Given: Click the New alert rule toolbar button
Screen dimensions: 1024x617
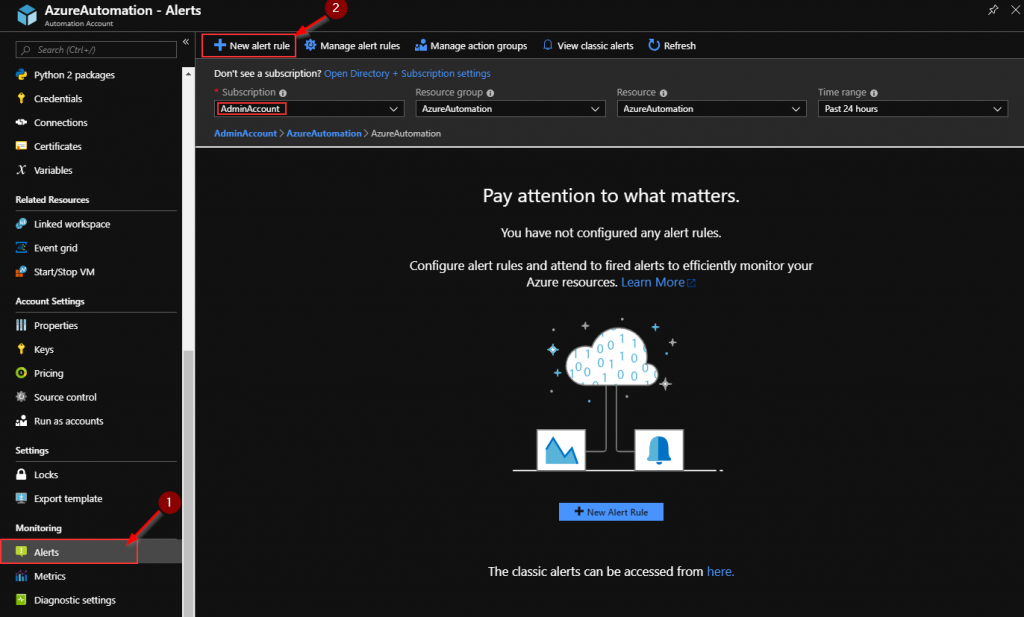Looking at the screenshot, I should click(248, 45).
